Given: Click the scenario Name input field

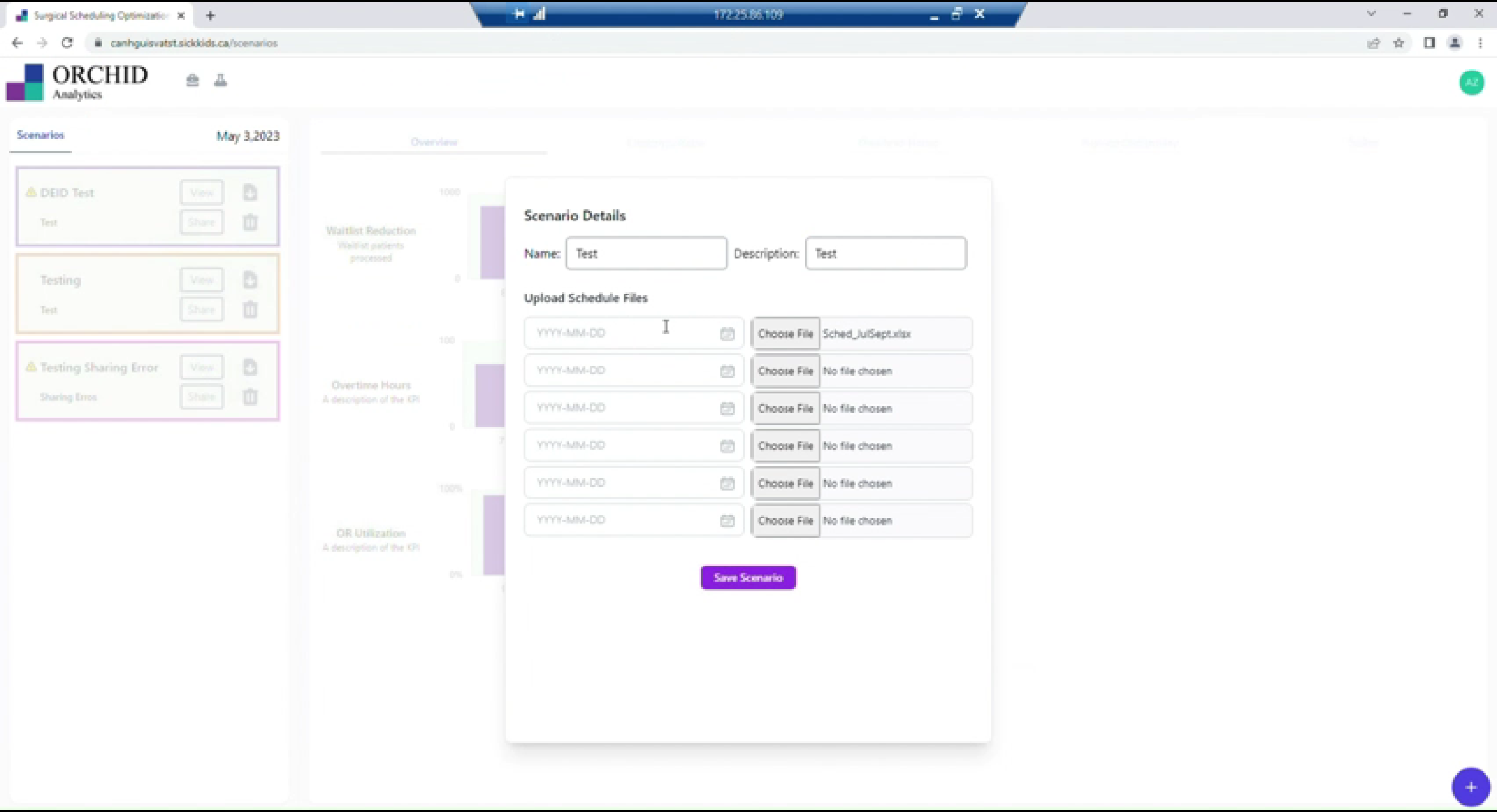Looking at the screenshot, I should [x=646, y=253].
